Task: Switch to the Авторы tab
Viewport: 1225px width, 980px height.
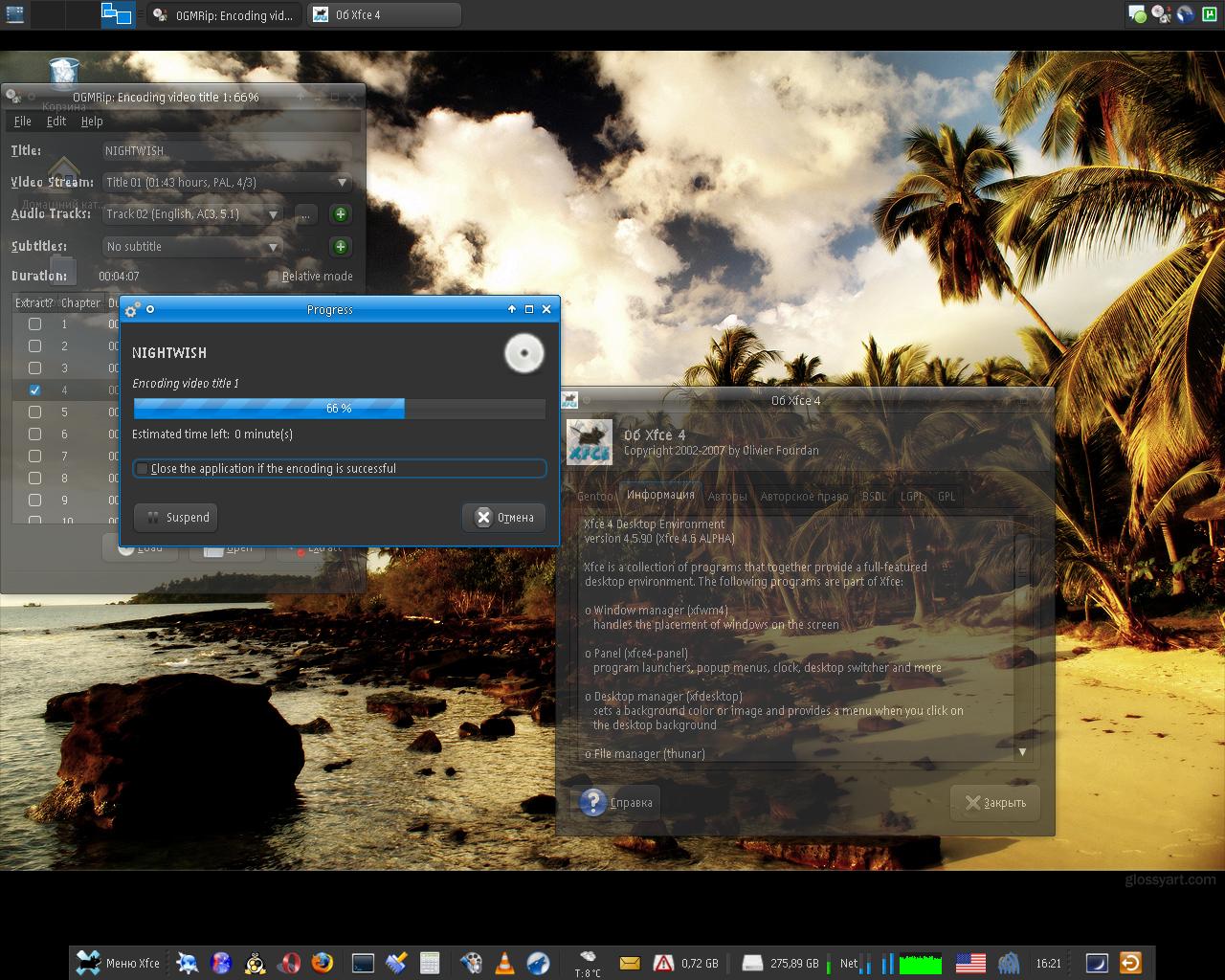Action: point(726,497)
